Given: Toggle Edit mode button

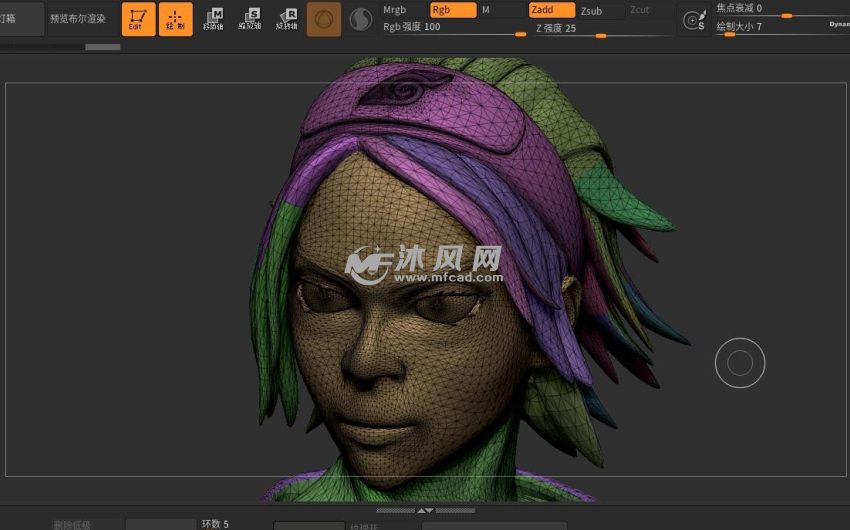Looking at the screenshot, I should (138, 19).
